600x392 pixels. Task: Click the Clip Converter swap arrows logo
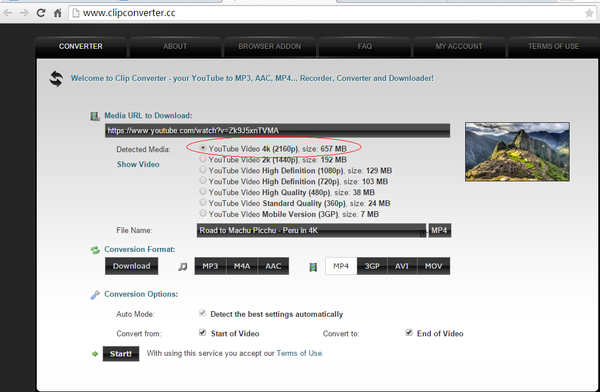click(56, 79)
